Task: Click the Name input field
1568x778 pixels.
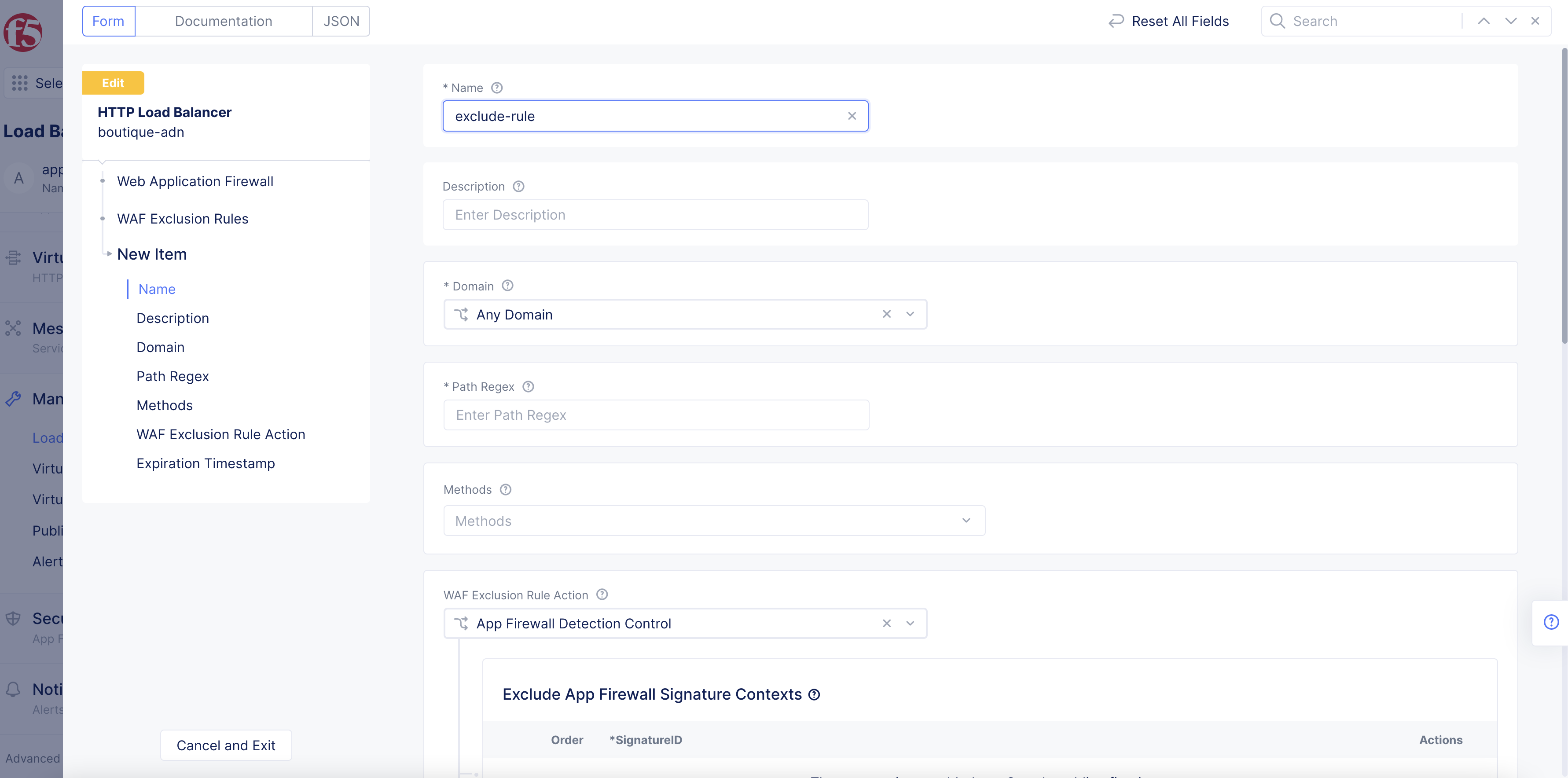Action: click(x=655, y=116)
